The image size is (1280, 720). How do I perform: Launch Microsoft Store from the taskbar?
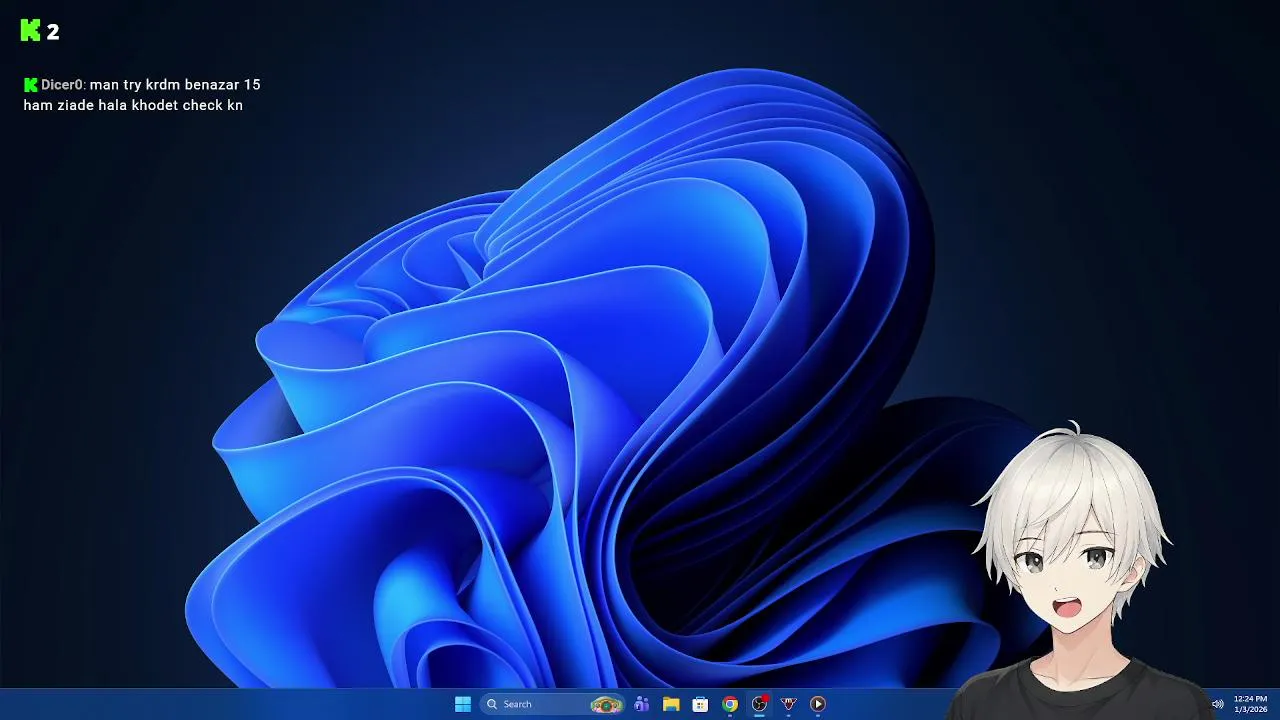pyautogui.click(x=701, y=704)
